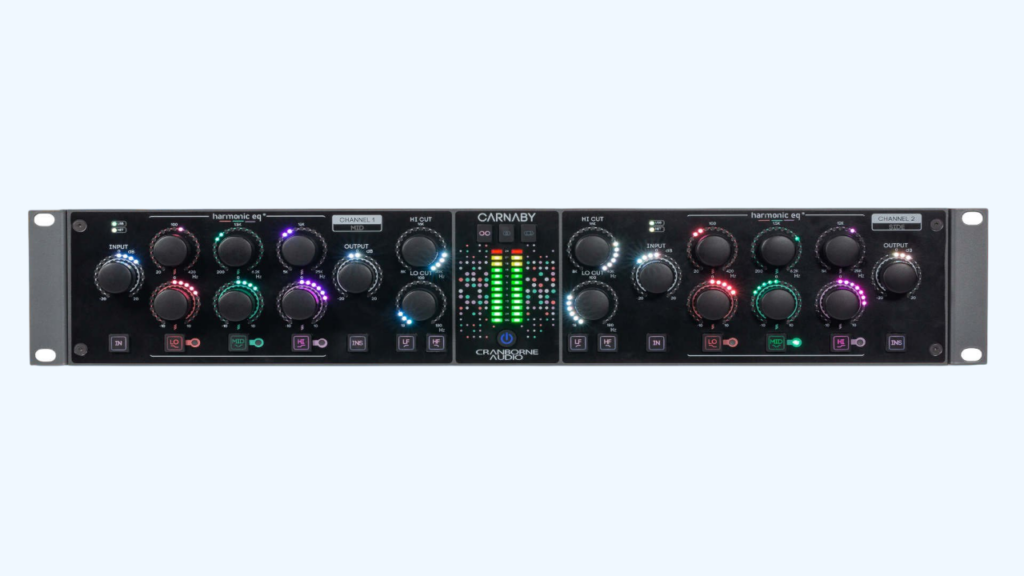Enable Channel 1 HF cut filter button
Screen dimensions: 1024x576
(x=436, y=342)
